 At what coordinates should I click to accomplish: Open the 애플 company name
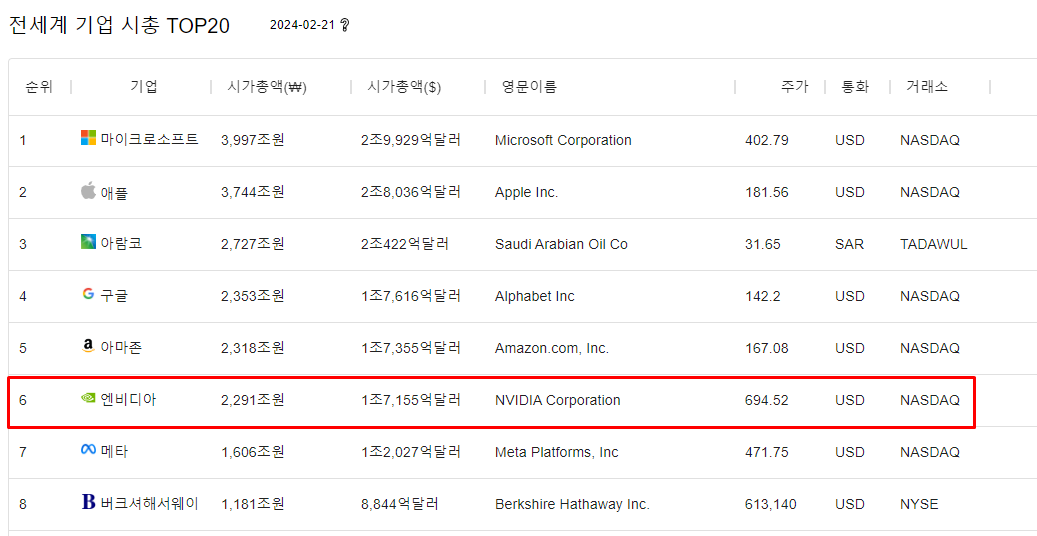pos(114,193)
